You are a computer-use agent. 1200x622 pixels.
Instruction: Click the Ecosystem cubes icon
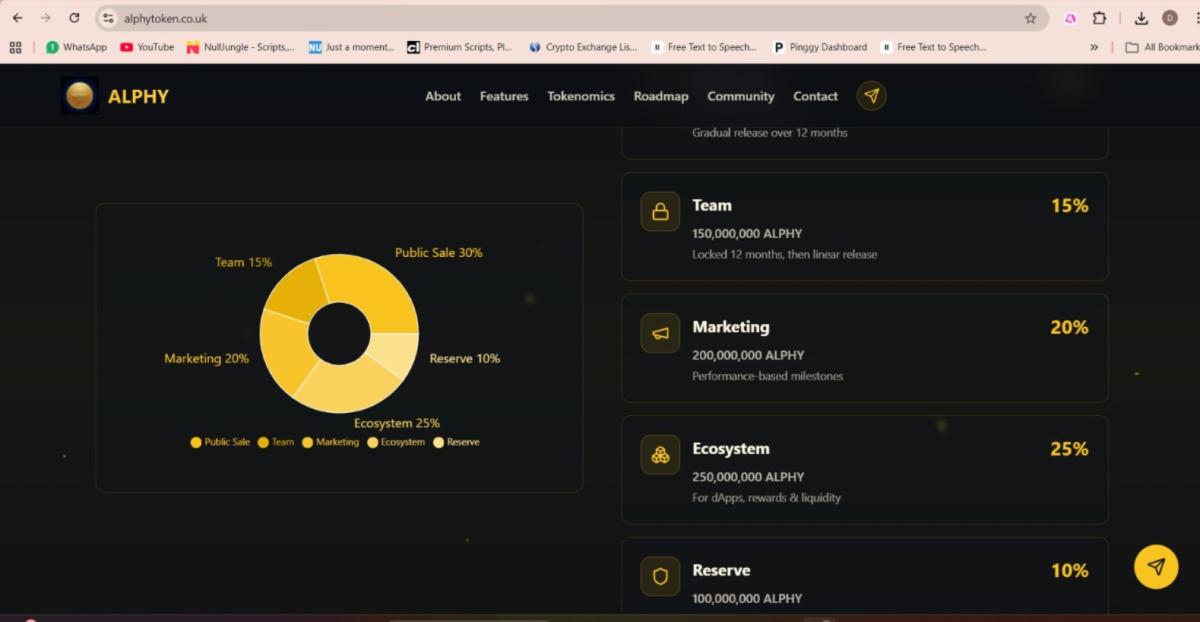[660, 455]
